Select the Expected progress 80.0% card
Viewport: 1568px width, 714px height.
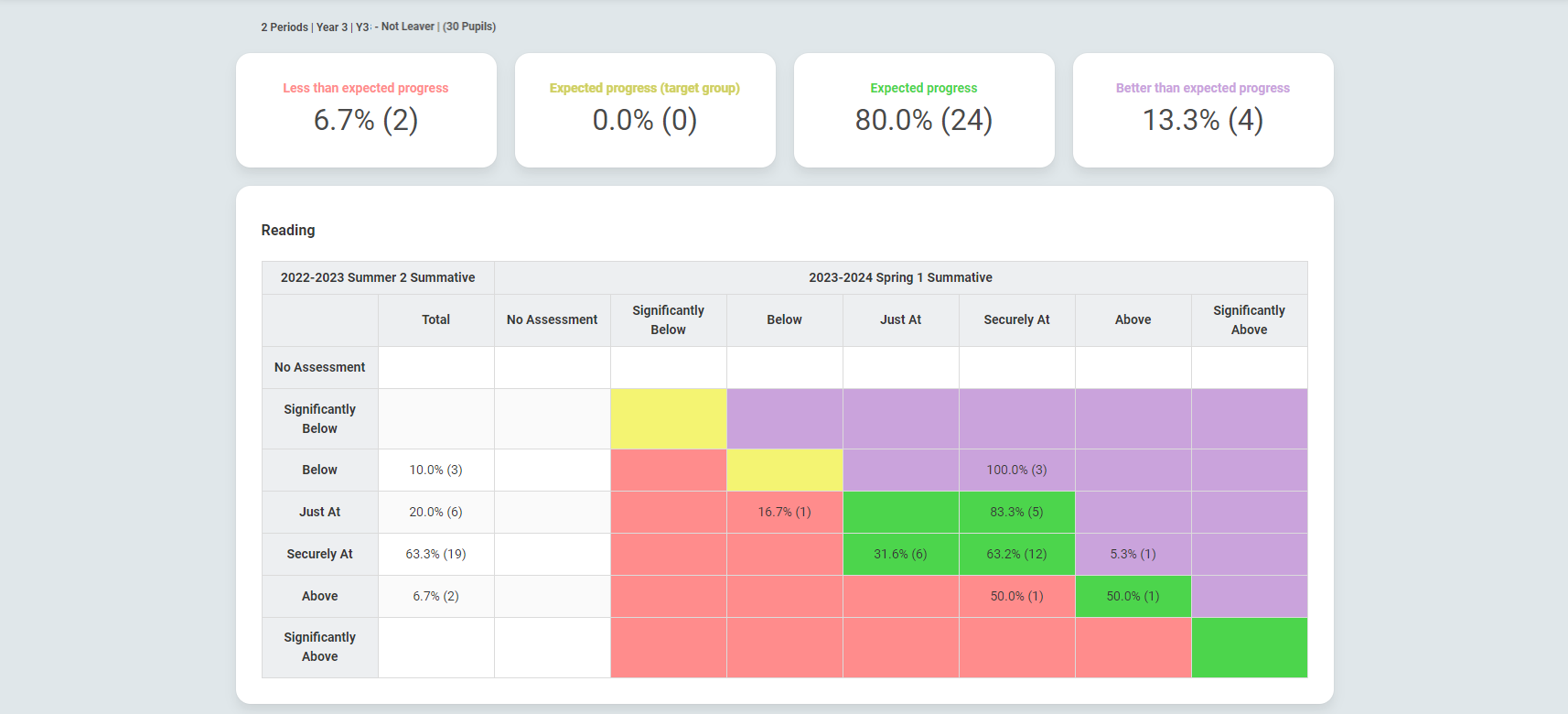[924, 110]
